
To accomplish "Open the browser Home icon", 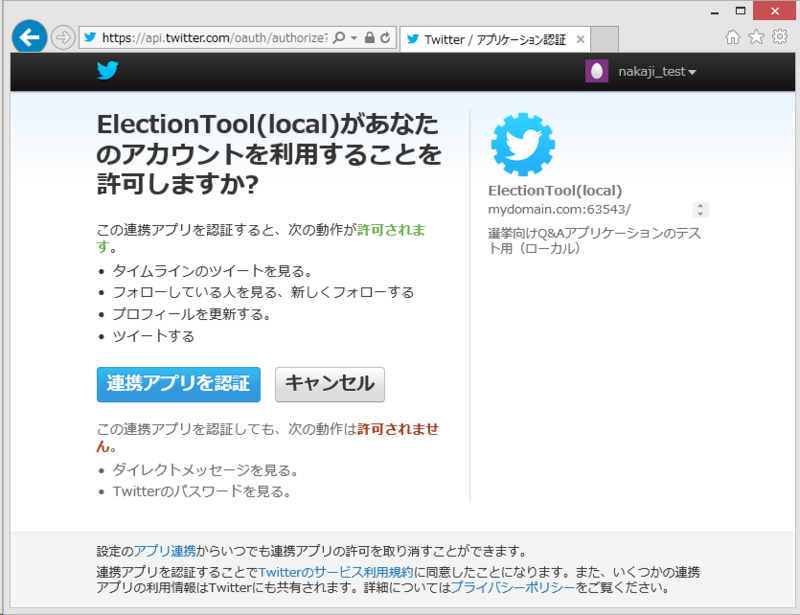I will pos(733,37).
